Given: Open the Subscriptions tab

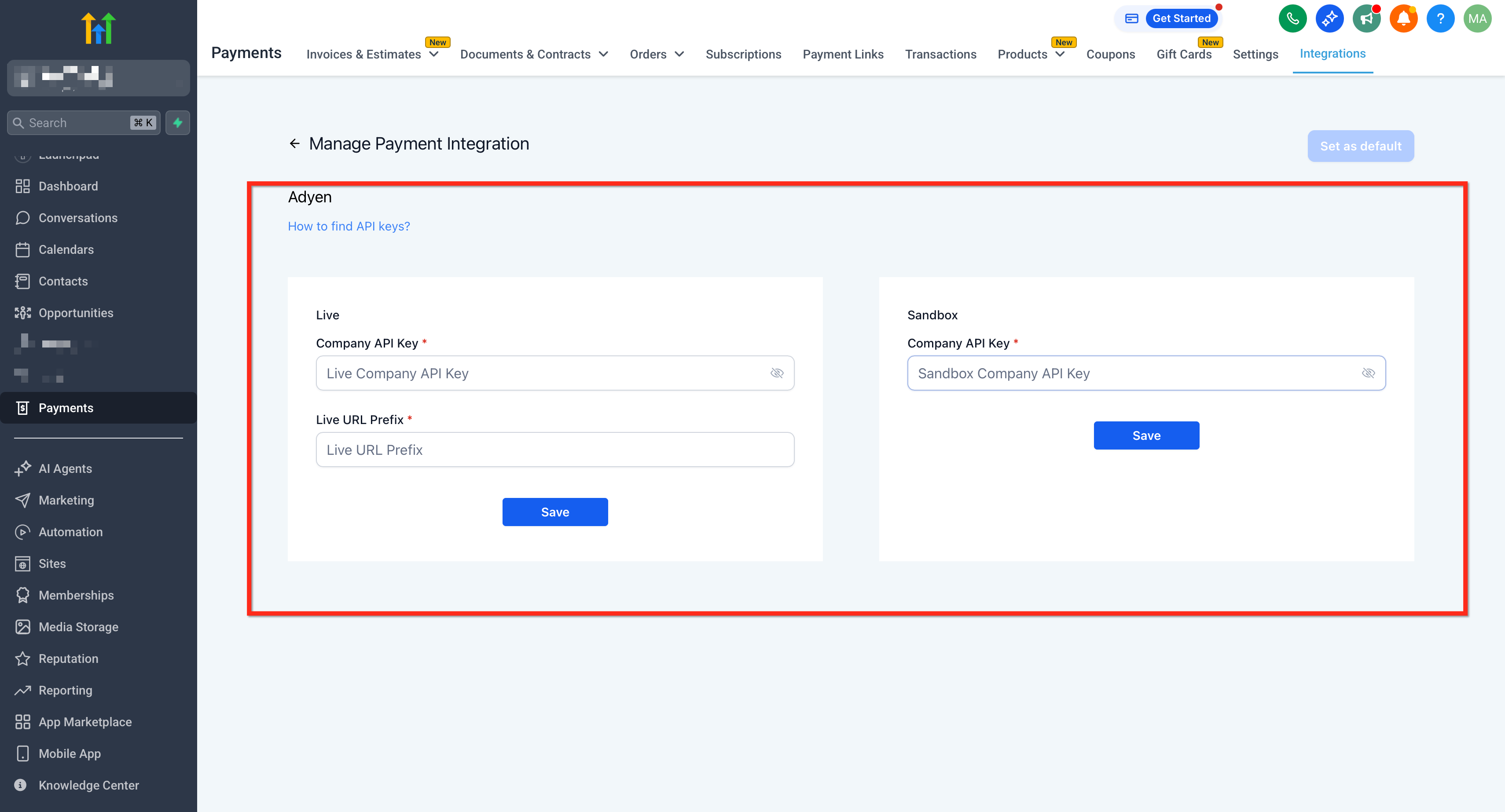Looking at the screenshot, I should [x=743, y=55].
